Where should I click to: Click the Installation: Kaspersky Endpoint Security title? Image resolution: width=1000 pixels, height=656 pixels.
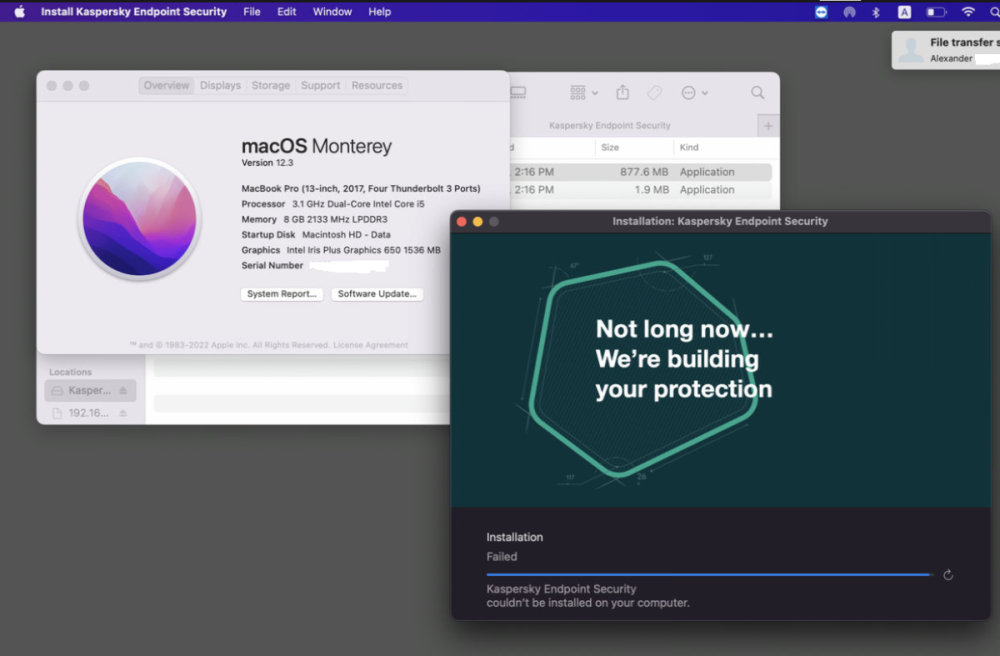(720, 221)
